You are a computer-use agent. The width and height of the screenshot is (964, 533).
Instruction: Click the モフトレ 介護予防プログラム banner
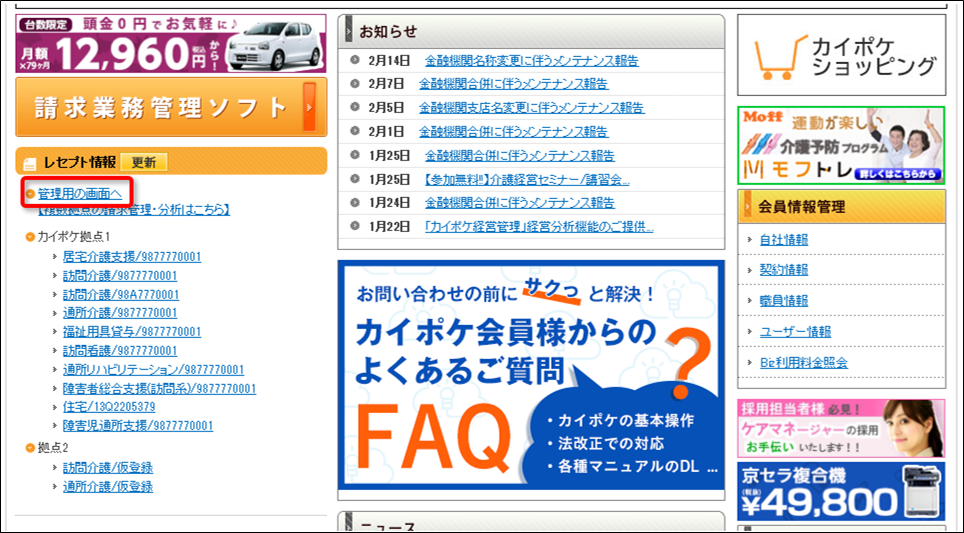tap(841, 146)
